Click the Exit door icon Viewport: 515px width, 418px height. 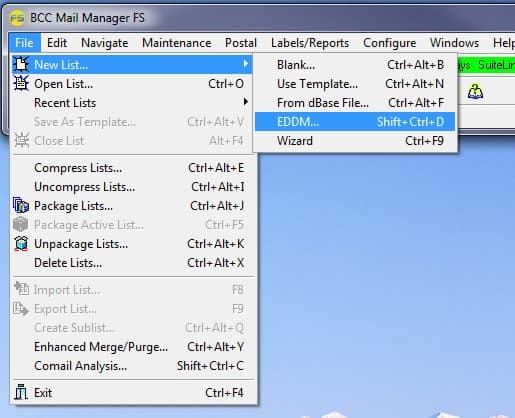(x=21, y=392)
